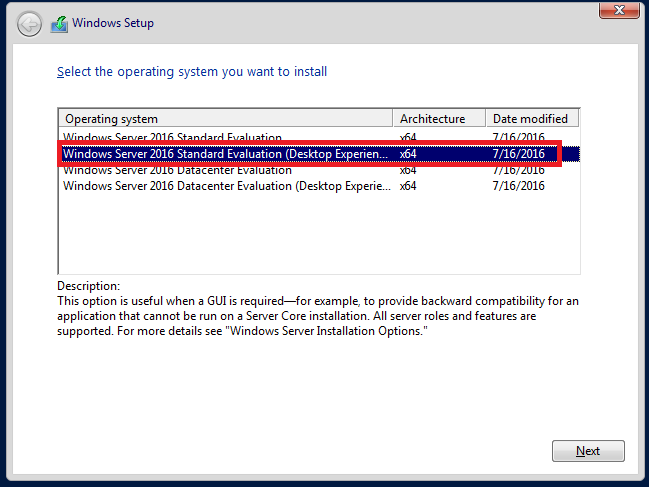Click x64 in the highlighted Standard Desktop Experience row

tap(408, 154)
